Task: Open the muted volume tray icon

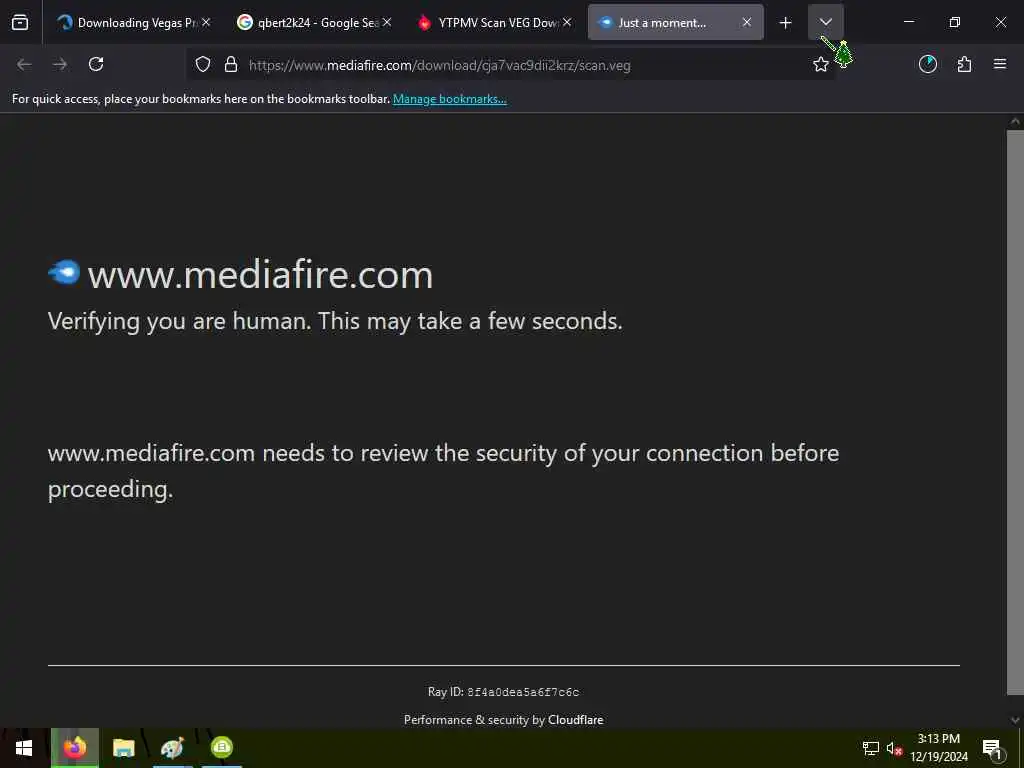Action: coord(894,748)
